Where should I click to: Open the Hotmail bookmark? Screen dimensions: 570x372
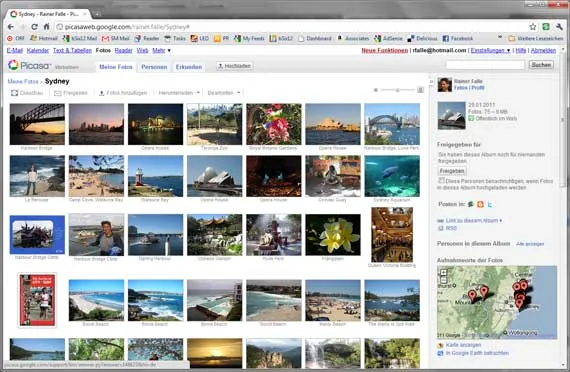point(44,38)
